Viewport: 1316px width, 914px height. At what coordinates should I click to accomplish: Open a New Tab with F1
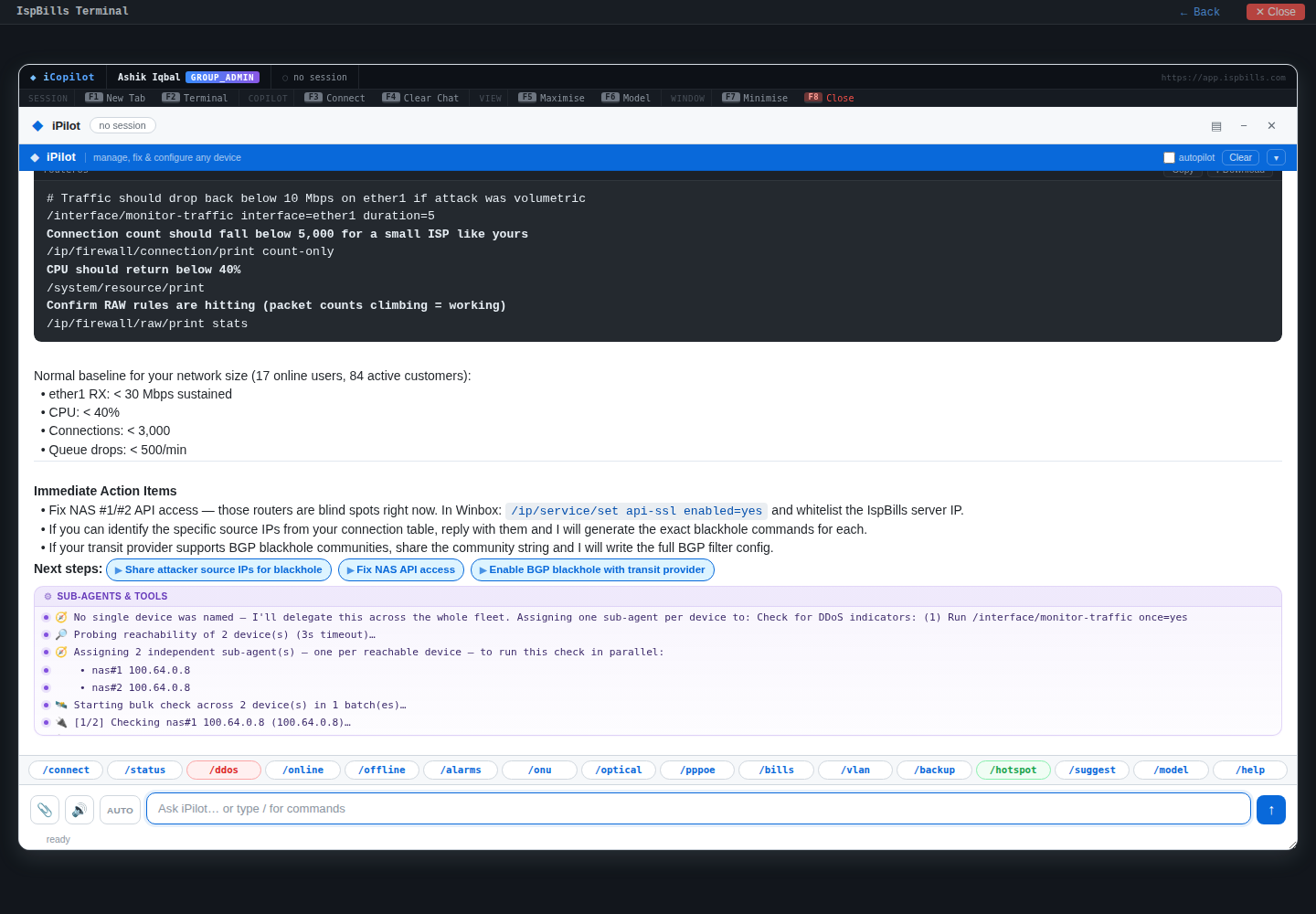[115, 98]
